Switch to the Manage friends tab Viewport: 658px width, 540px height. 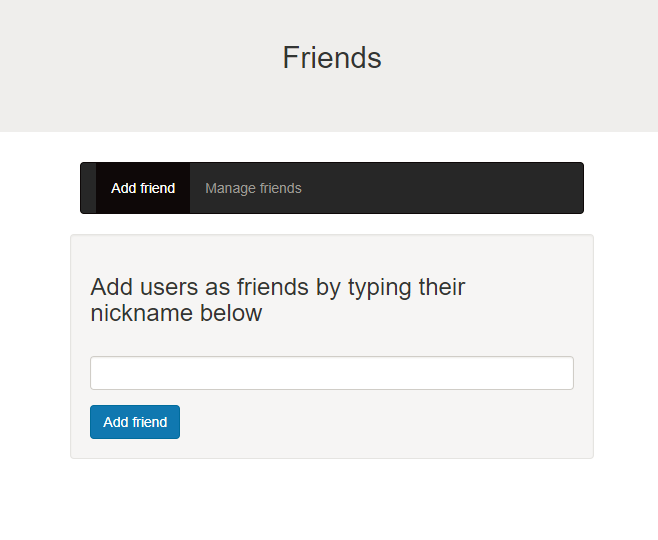coord(253,188)
